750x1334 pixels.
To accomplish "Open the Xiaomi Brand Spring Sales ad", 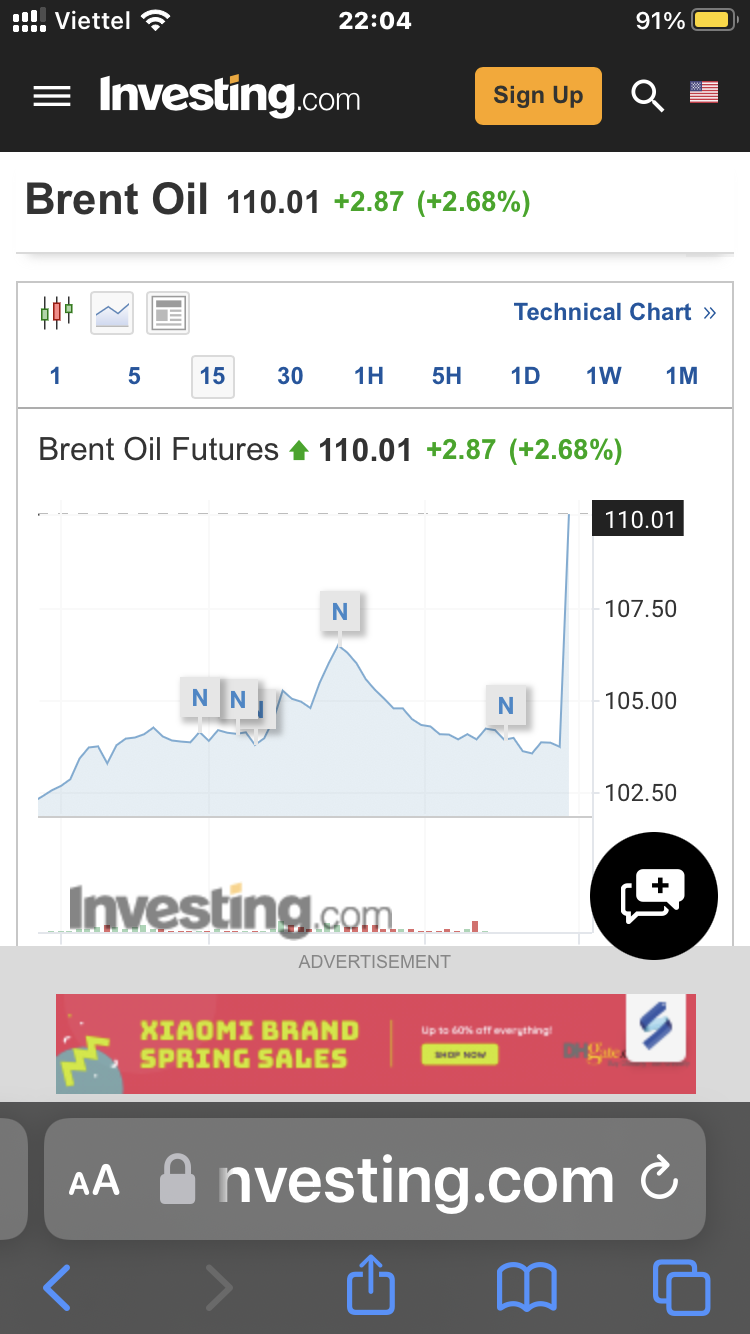I will click(x=375, y=1043).
